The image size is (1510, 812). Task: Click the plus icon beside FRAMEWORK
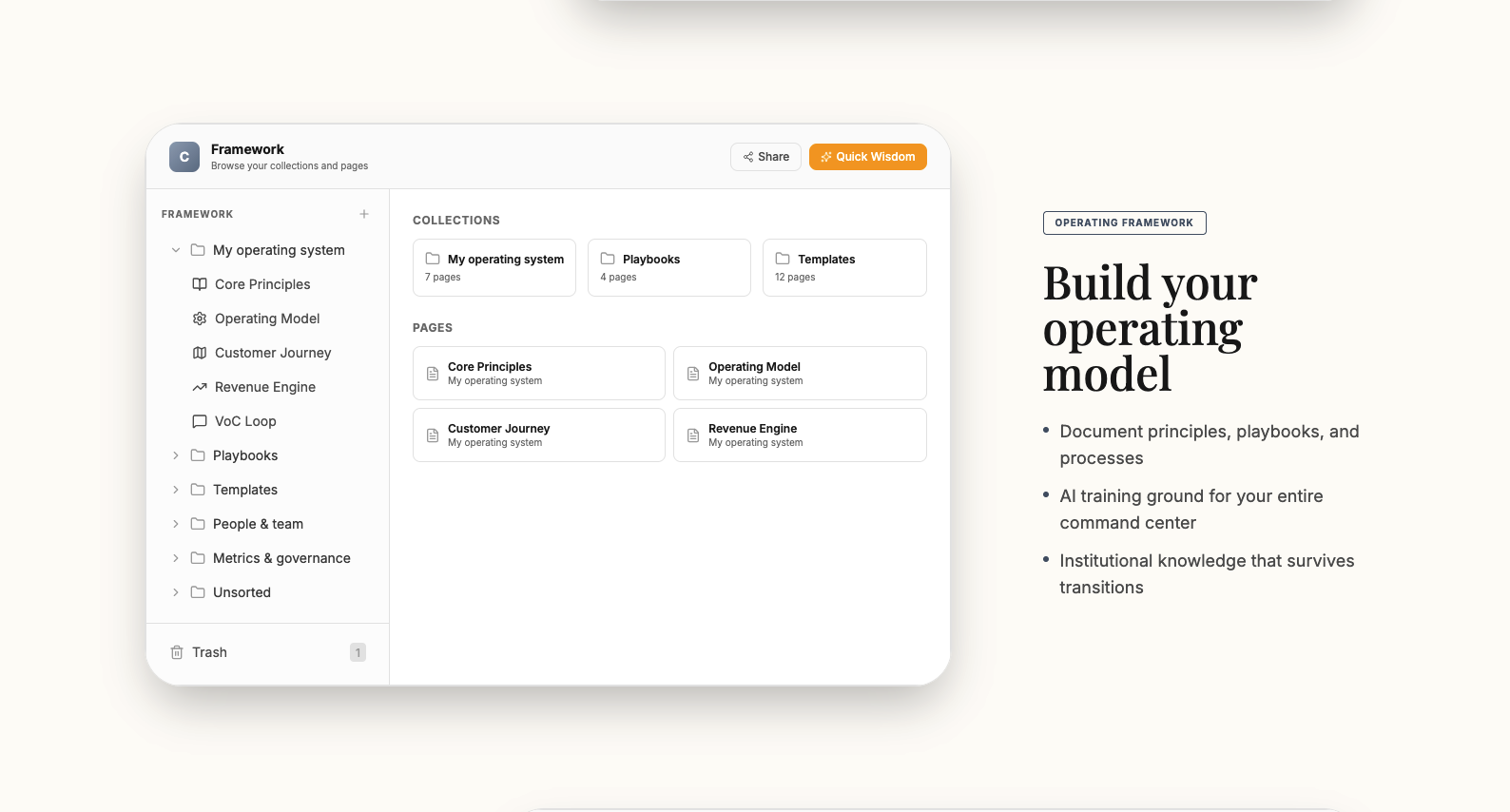pos(364,214)
